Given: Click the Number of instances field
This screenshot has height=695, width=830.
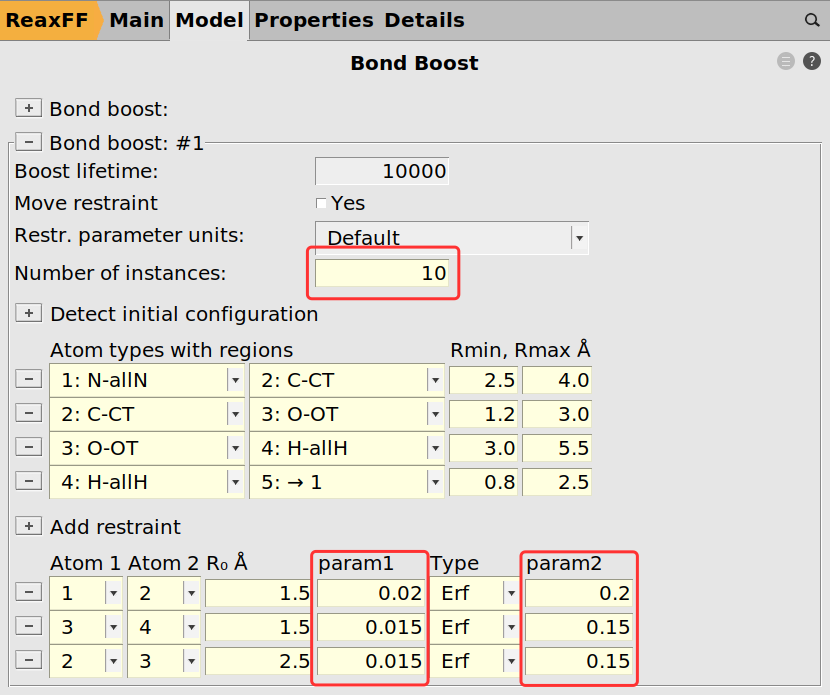Looking at the screenshot, I should 382,273.
